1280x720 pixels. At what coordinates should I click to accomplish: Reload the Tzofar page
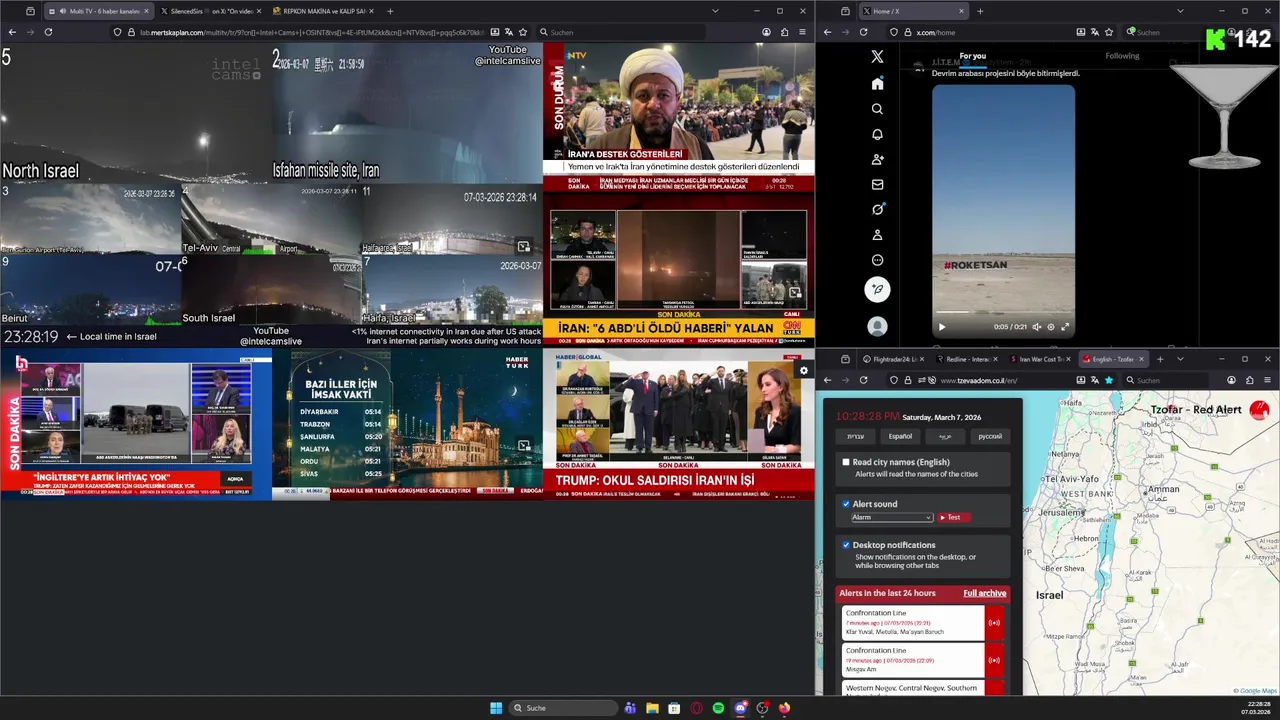(x=864, y=380)
